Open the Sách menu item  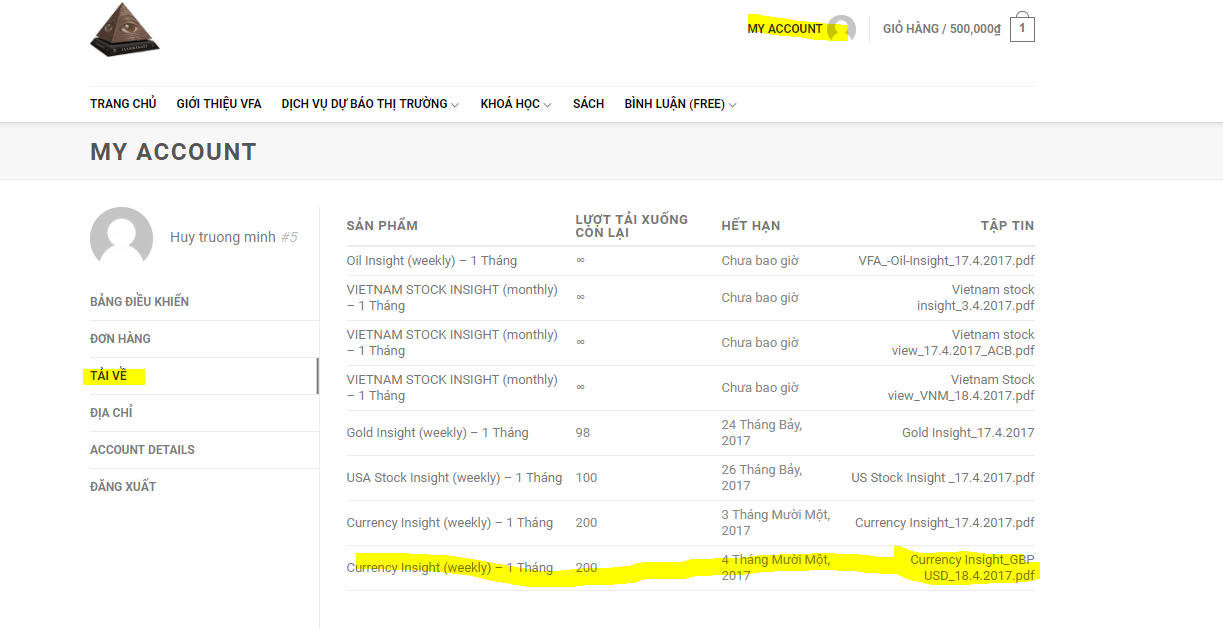pyautogui.click(x=588, y=104)
